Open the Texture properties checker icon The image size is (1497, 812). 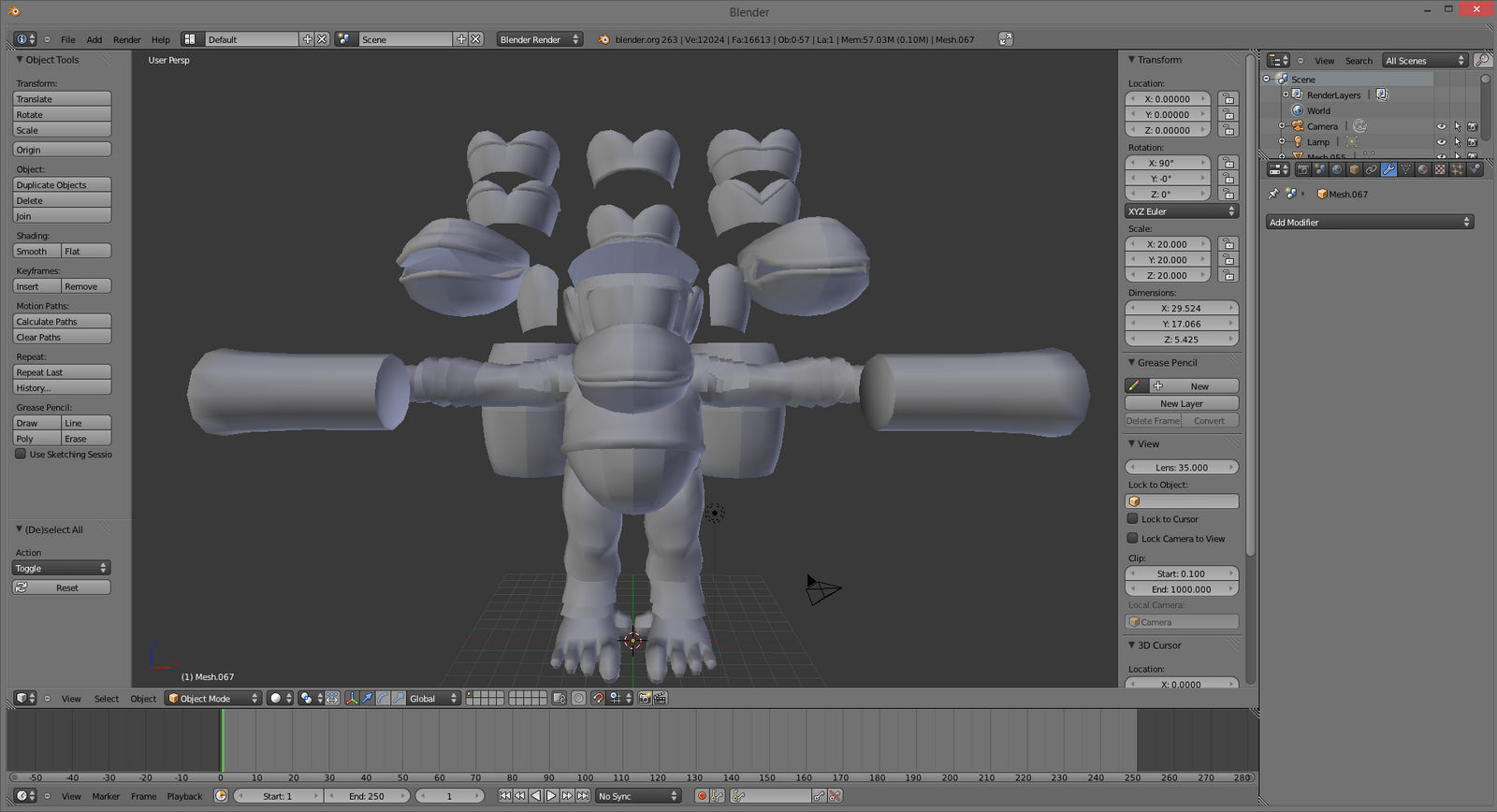tap(1440, 169)
